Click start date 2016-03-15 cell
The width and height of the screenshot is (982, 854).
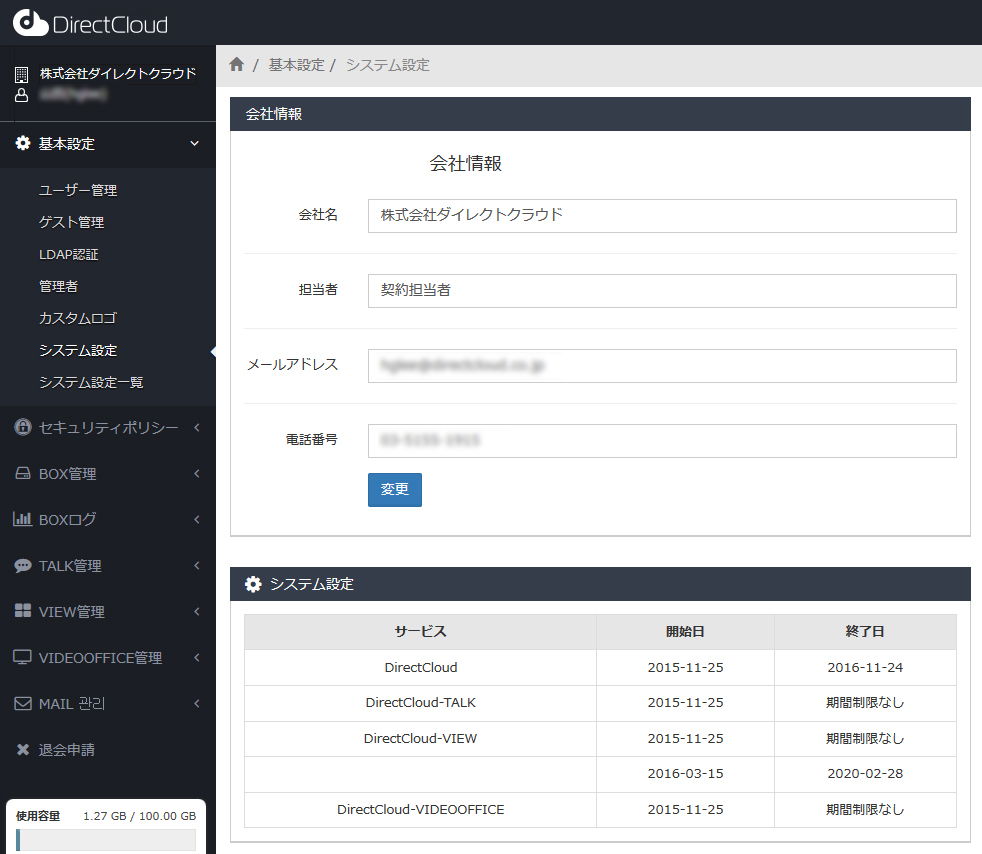click(685, 774)
